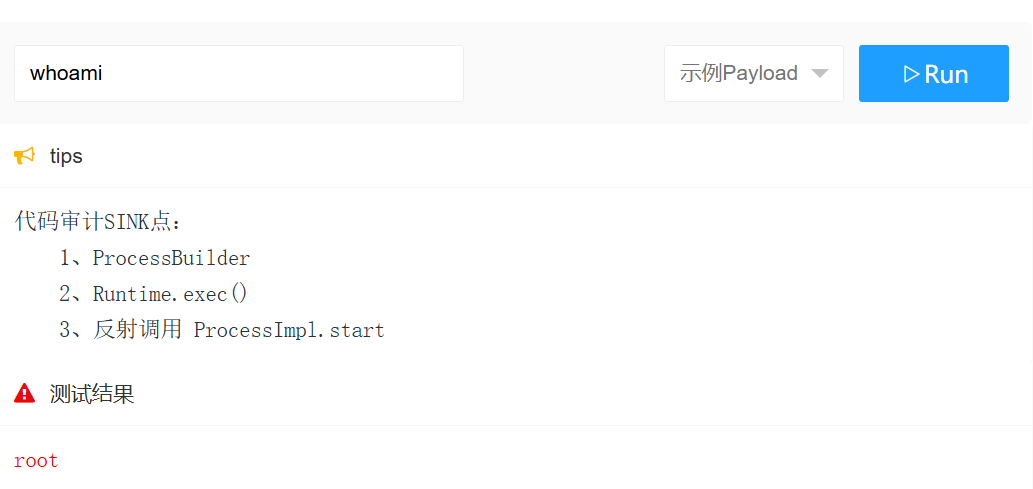Focus the whoami command input field

click(x=238, y=73)
